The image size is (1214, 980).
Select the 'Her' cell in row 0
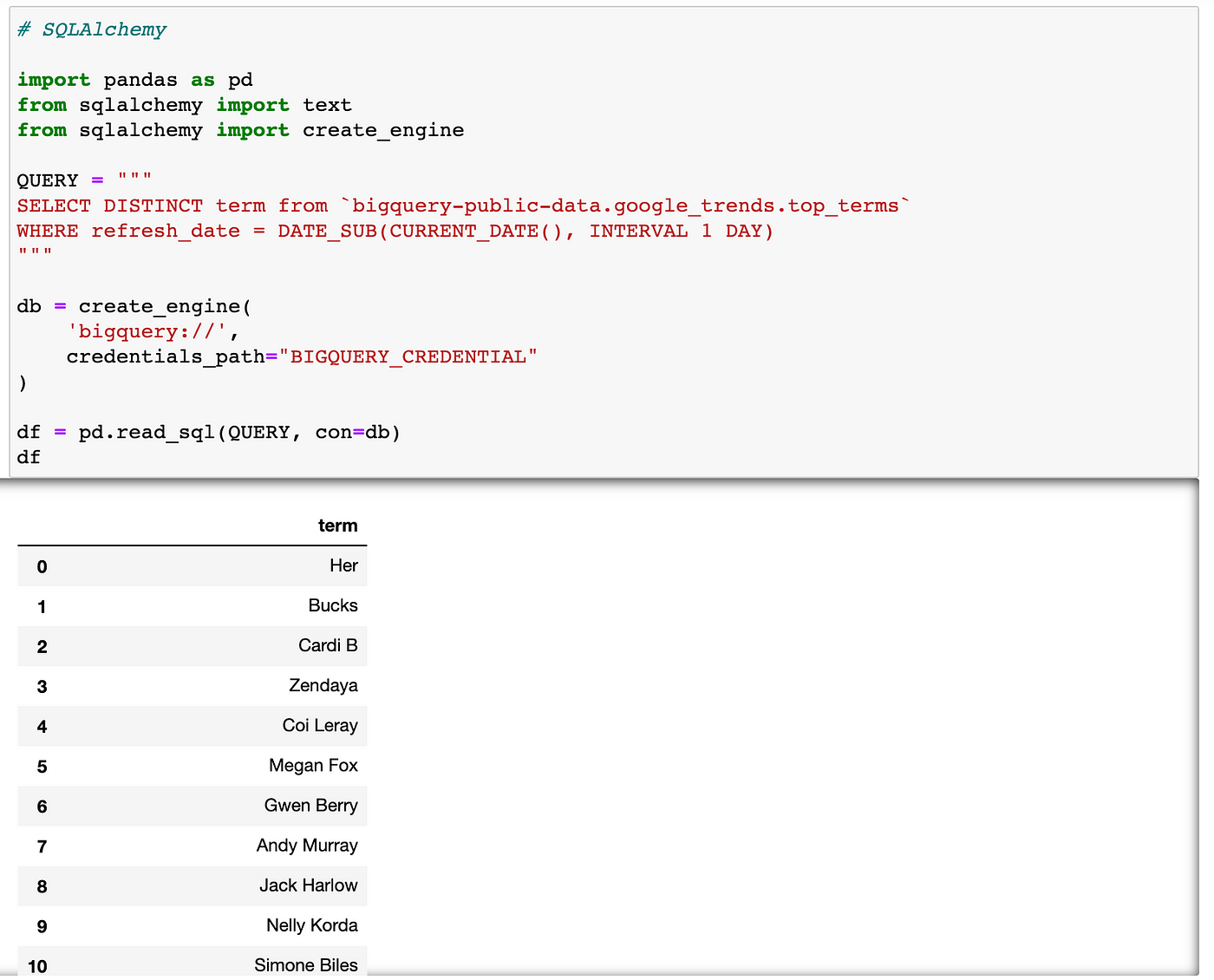click(x=343, y=566)
